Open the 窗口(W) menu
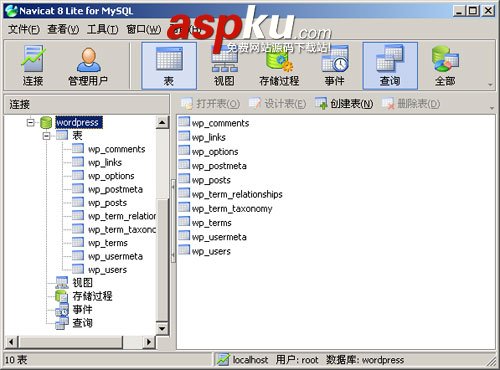This screenshot has width=500, height=370. [144, 30]
